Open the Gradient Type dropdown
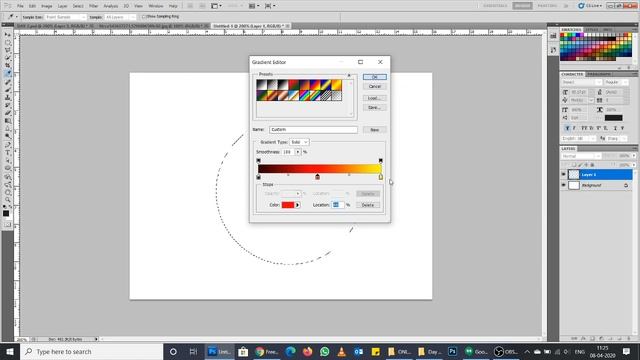Image resolution: width=640 pixels, height=360 pixels. click(299, 142)
